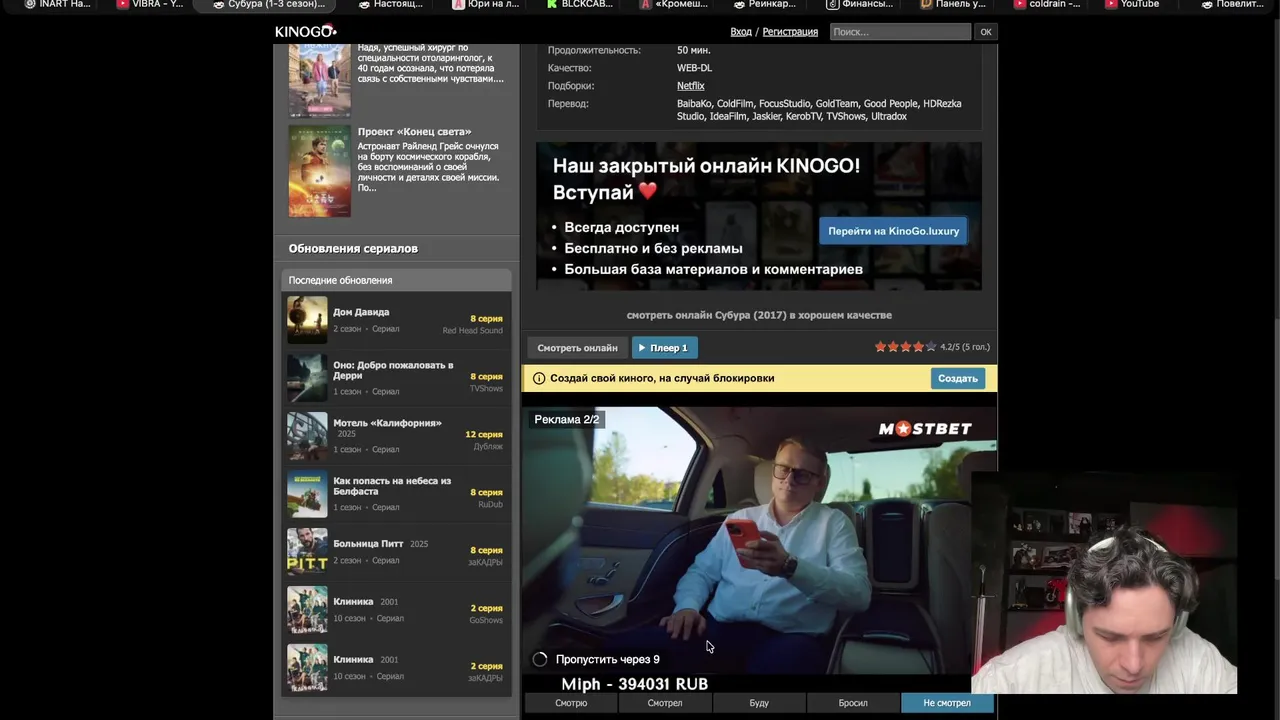This screenshot has width=1280, height=720.
Task: Select the «Плеер 1» player tab
Action: pyautogui.click(x=665, y=348)
